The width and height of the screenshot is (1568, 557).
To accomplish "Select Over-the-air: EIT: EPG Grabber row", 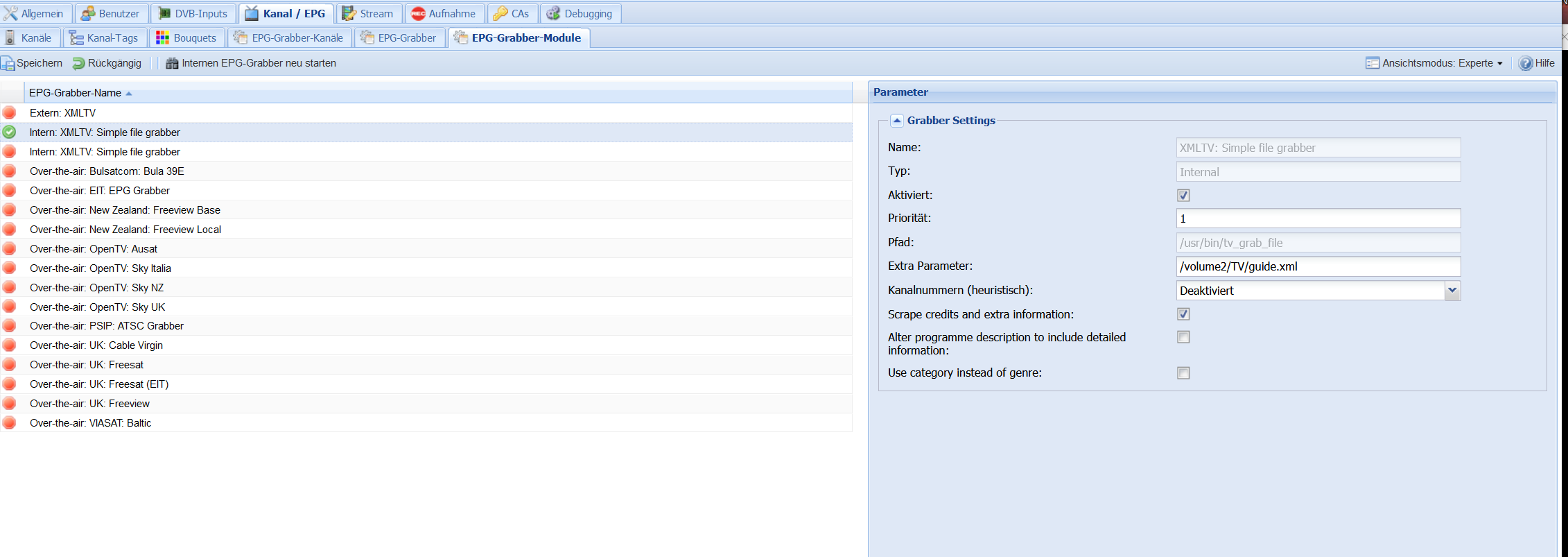I will click(x=426, y=190).
